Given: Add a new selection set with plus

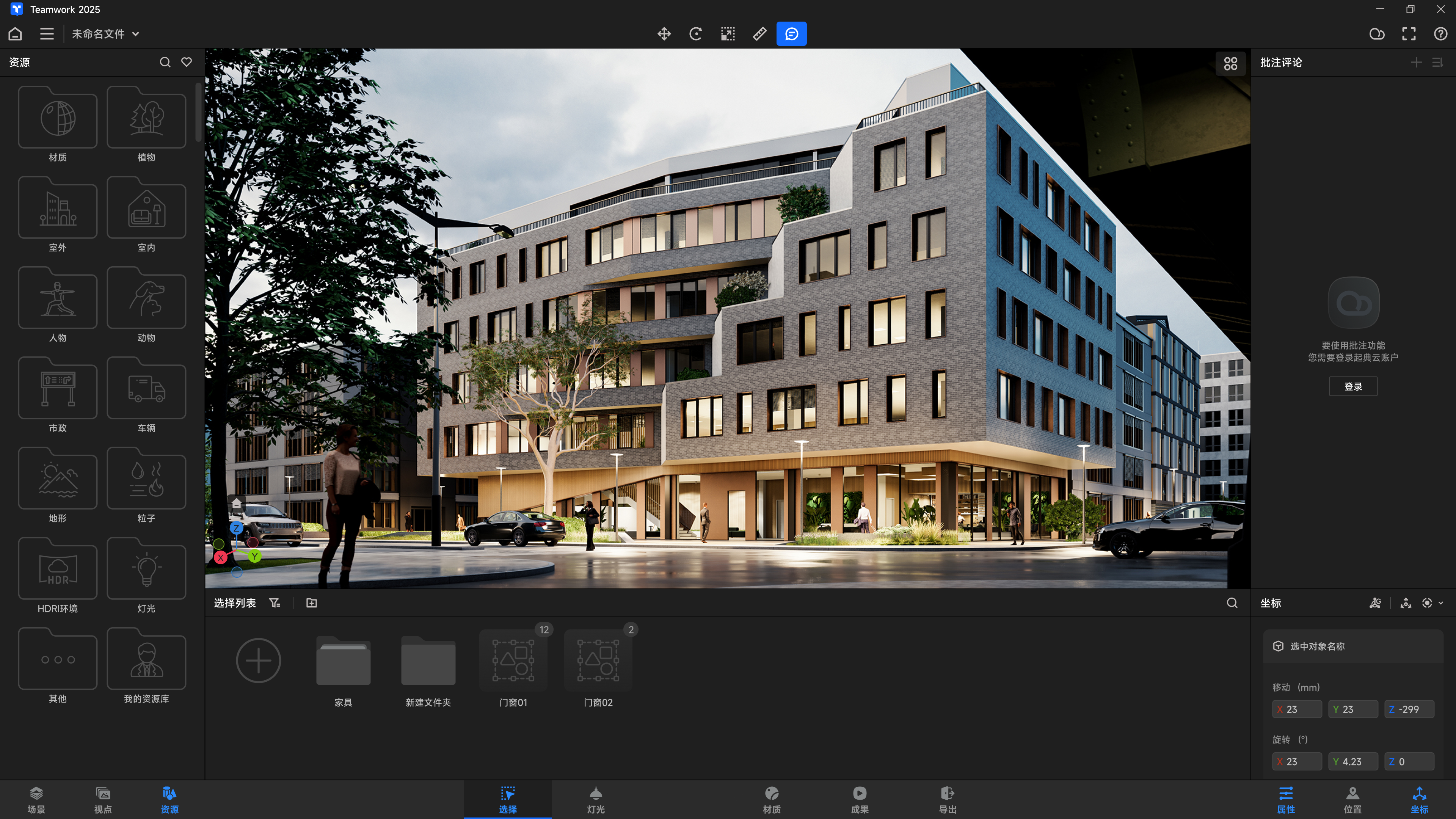Looking at the screenshot, I should pos(258,660).
